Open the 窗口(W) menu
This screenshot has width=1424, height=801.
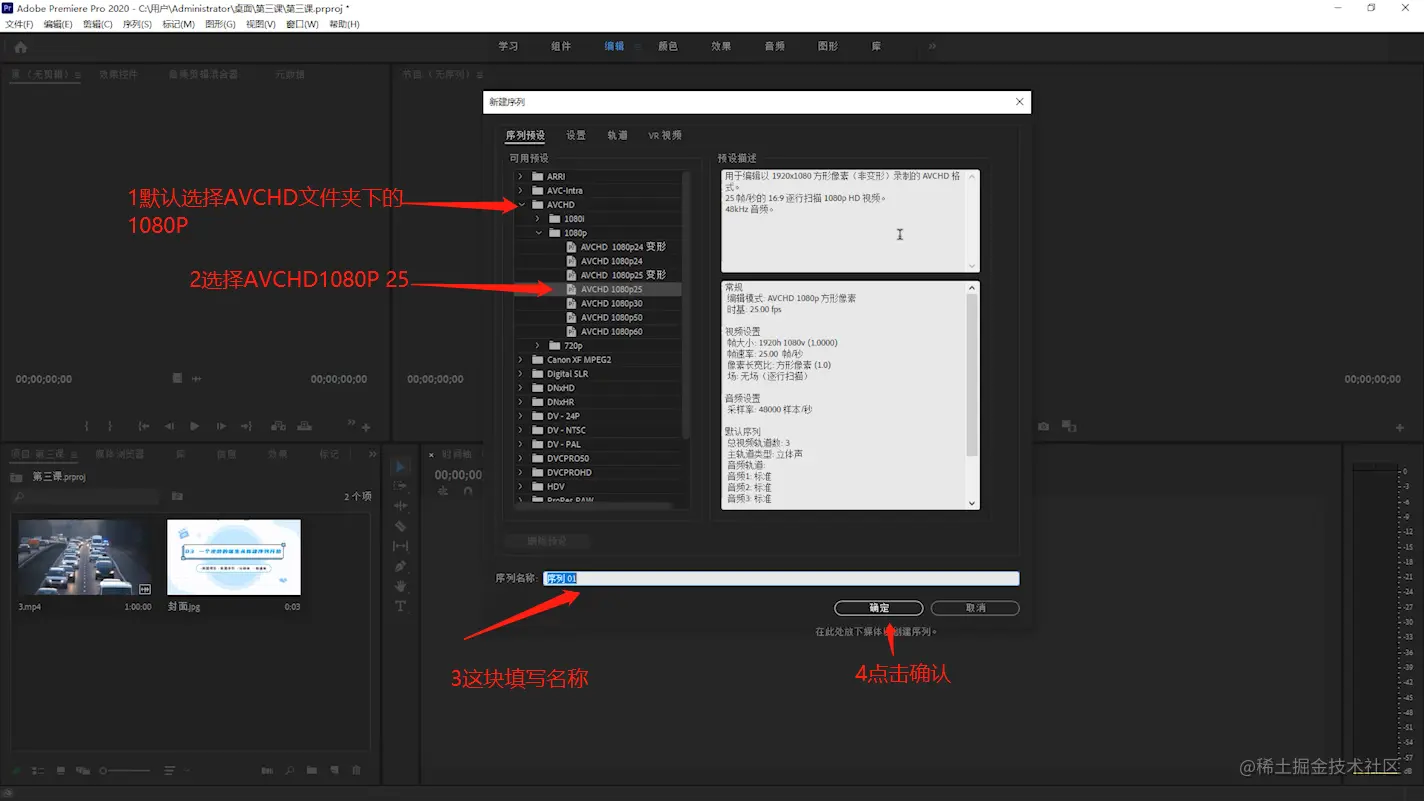302,24
